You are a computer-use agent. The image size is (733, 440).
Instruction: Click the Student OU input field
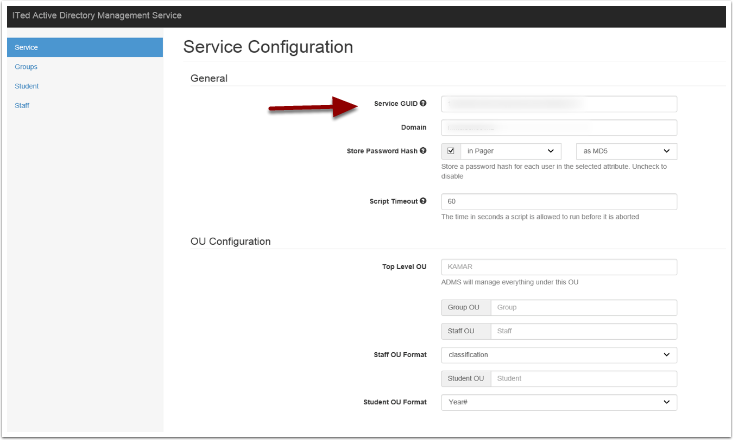tap(586, 378)
